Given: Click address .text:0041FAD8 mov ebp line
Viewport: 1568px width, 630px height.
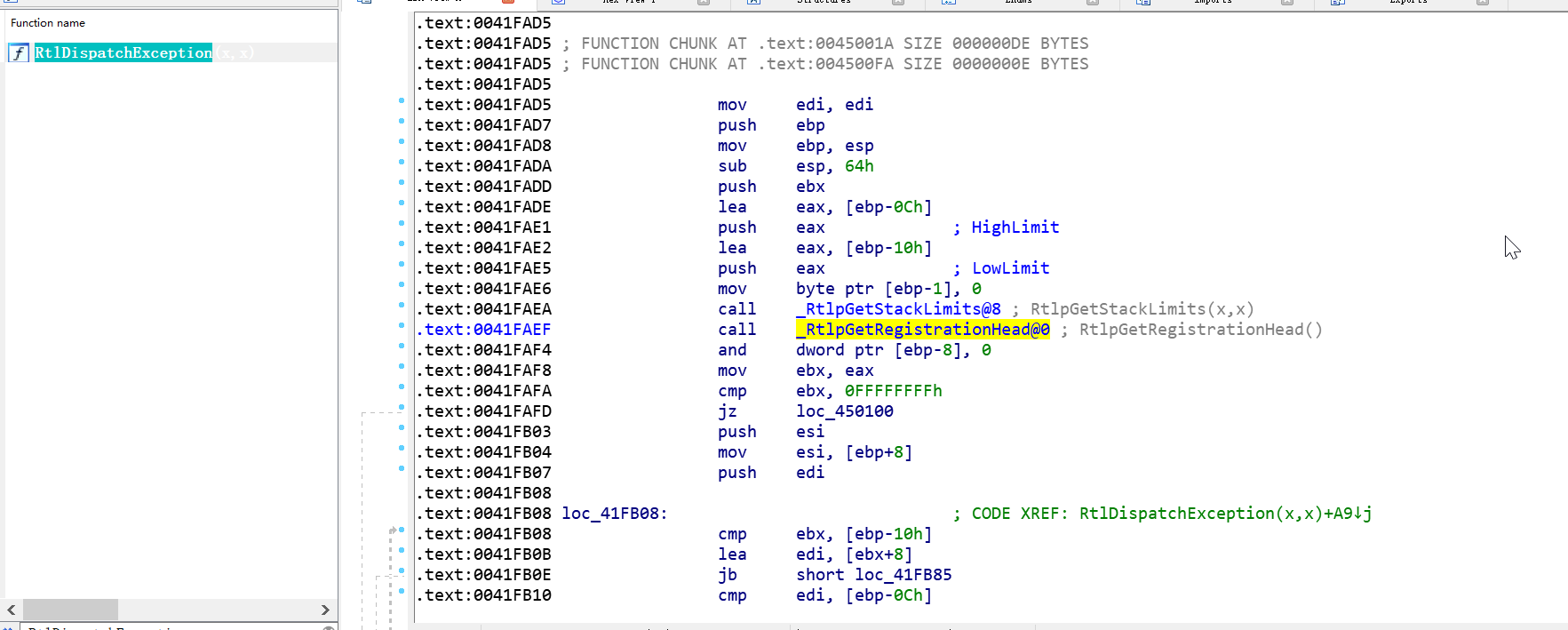Looking at the screenshot, I should click(483, 146).
